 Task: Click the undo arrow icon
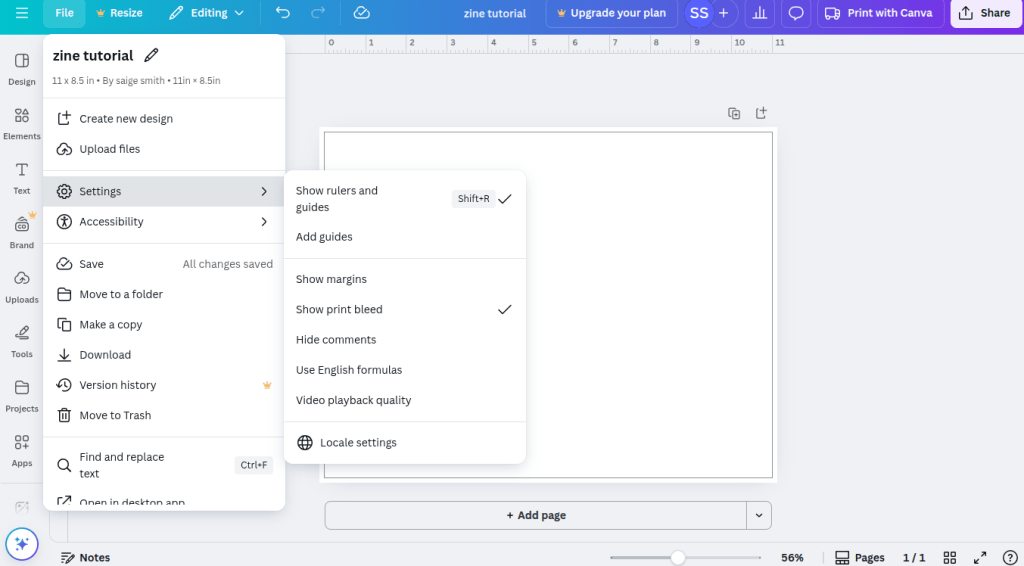tap(283, 13)
